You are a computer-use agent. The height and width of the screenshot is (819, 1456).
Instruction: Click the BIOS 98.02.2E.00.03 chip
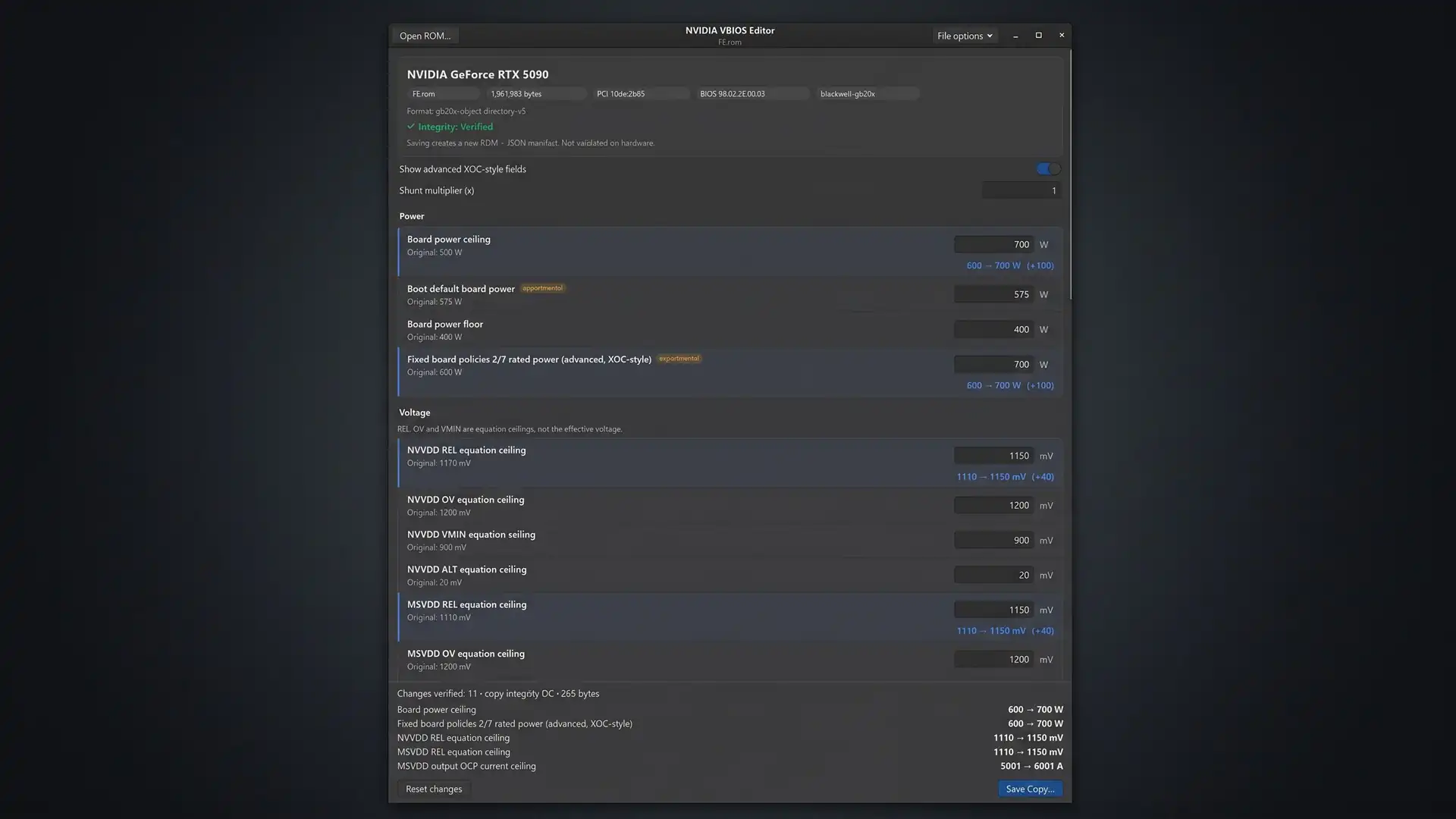pos(752,94)
